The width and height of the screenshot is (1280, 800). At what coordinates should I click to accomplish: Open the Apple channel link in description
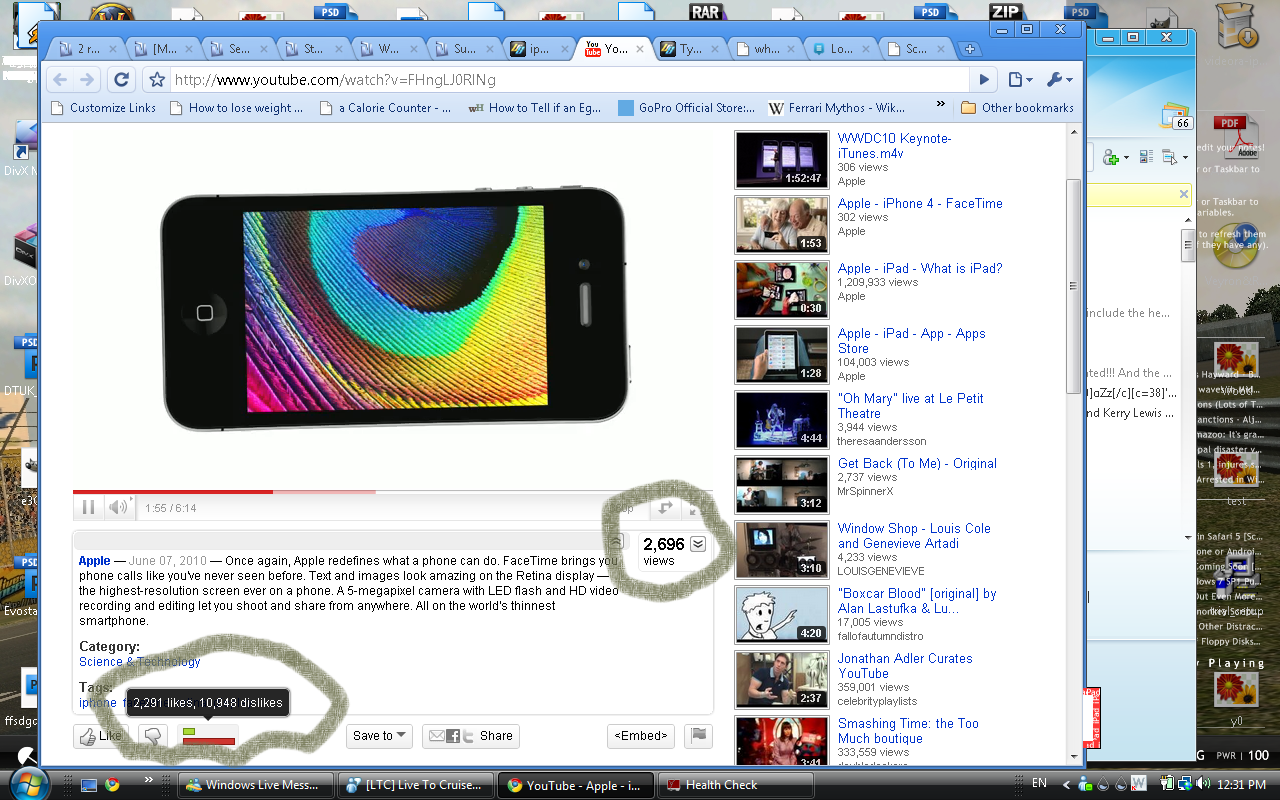click(95, 561)
